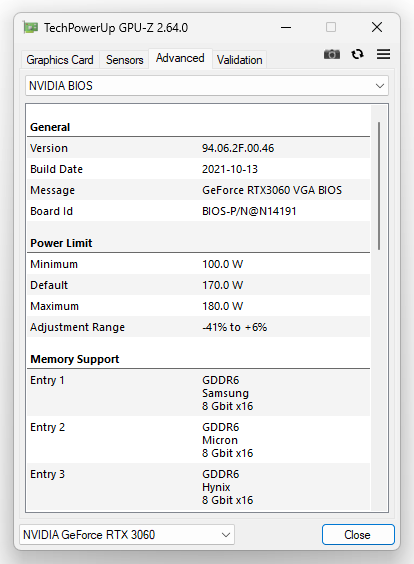Viewport: 414px width, 564px height.
Task: Click the Memory Support section header
Action: coord(74,359)
